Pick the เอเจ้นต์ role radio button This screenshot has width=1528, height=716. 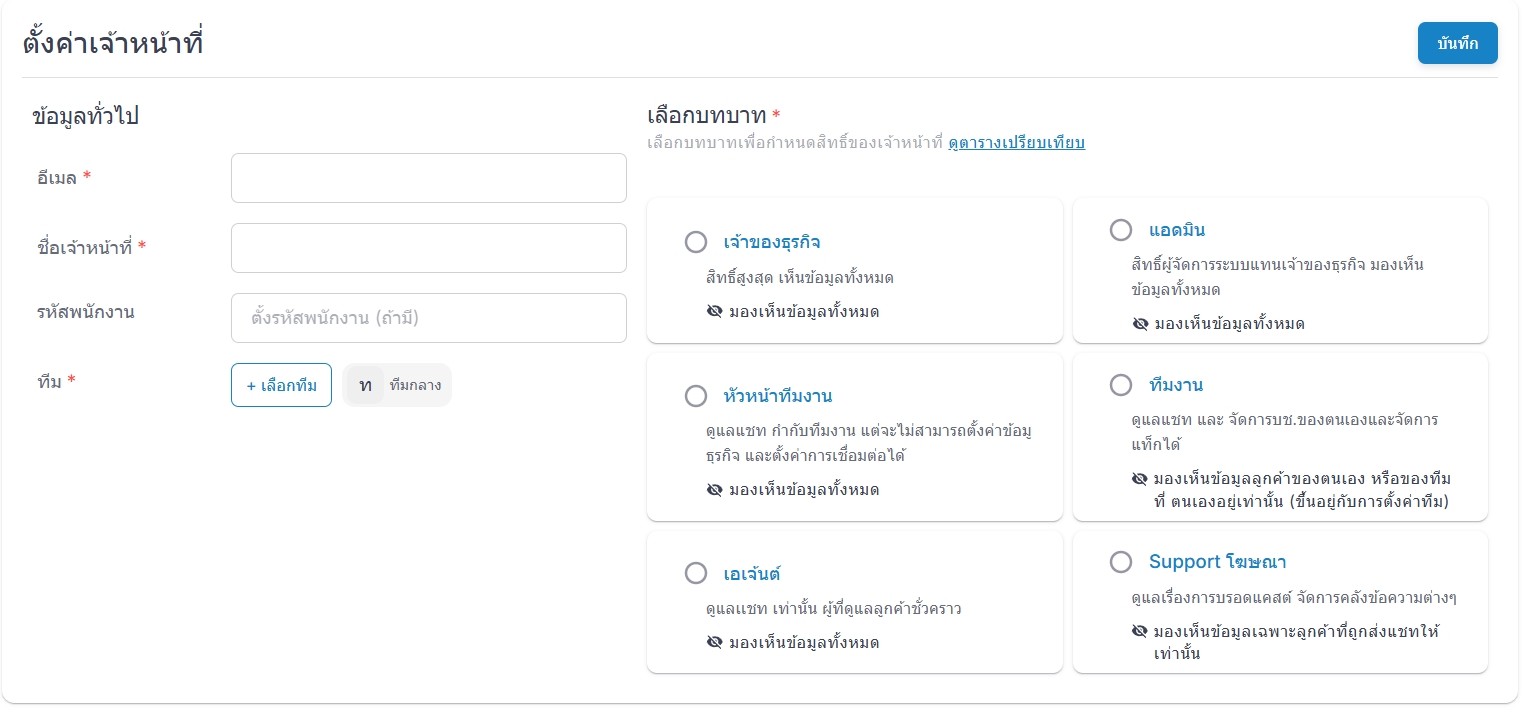696,573
